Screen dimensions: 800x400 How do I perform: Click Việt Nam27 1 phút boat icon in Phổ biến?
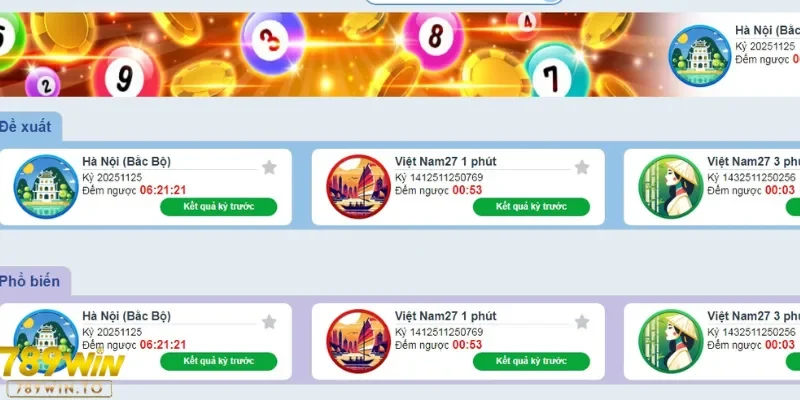point(359,341)
